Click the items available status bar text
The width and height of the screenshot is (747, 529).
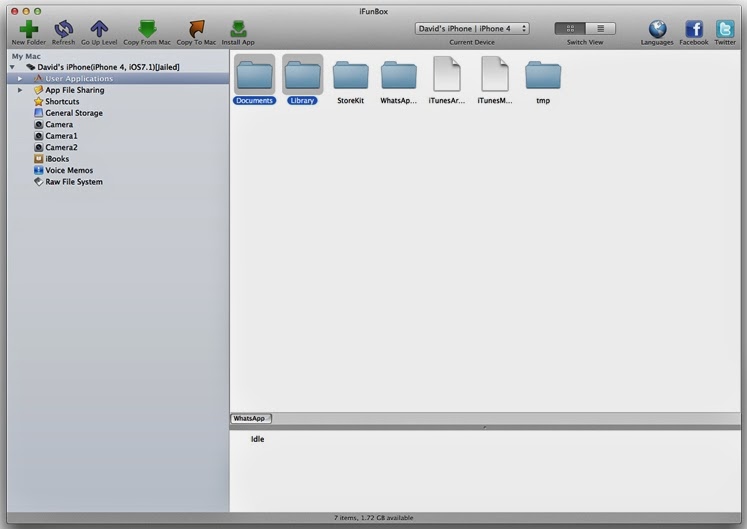tap(374, 518)
